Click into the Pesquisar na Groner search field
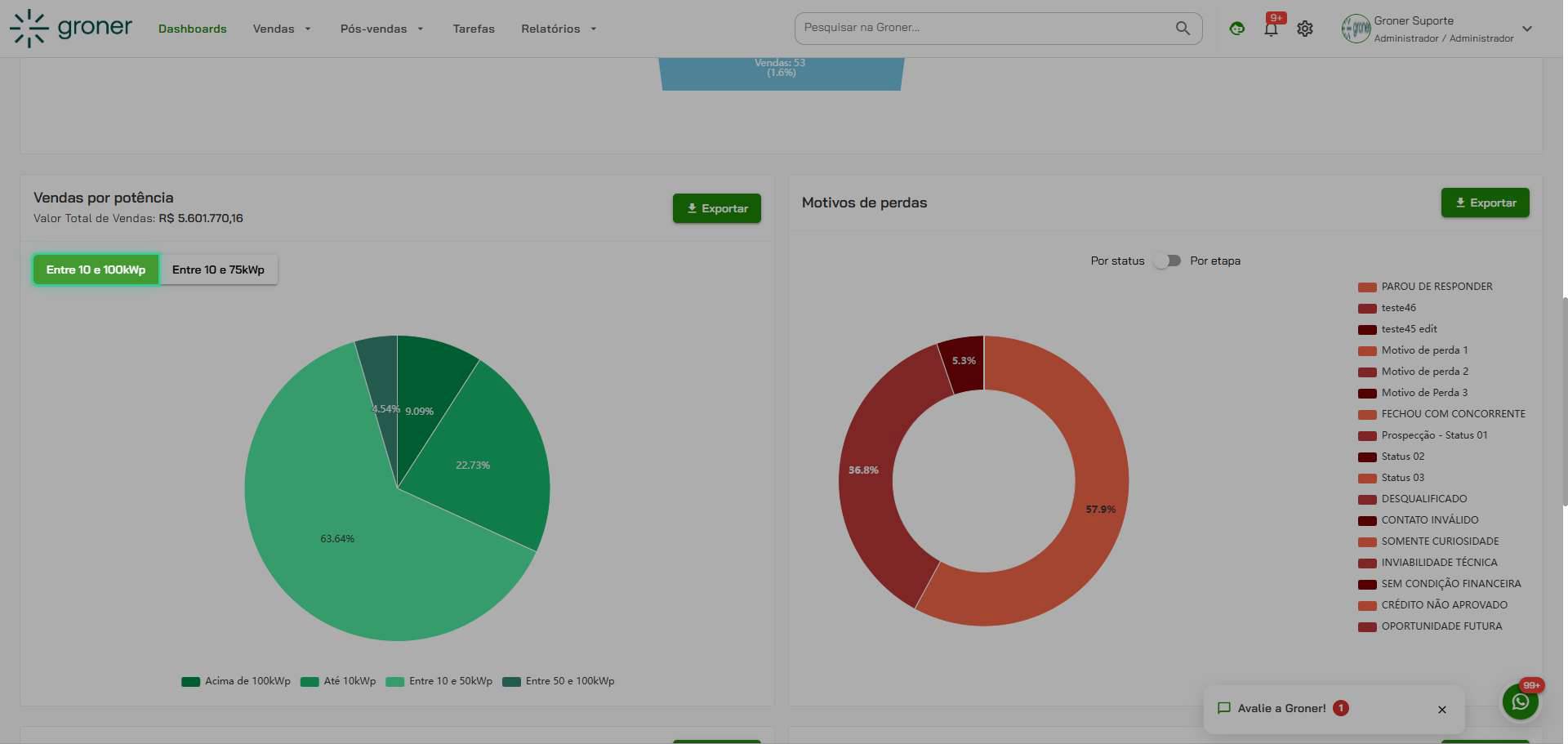 pos(984,28)
